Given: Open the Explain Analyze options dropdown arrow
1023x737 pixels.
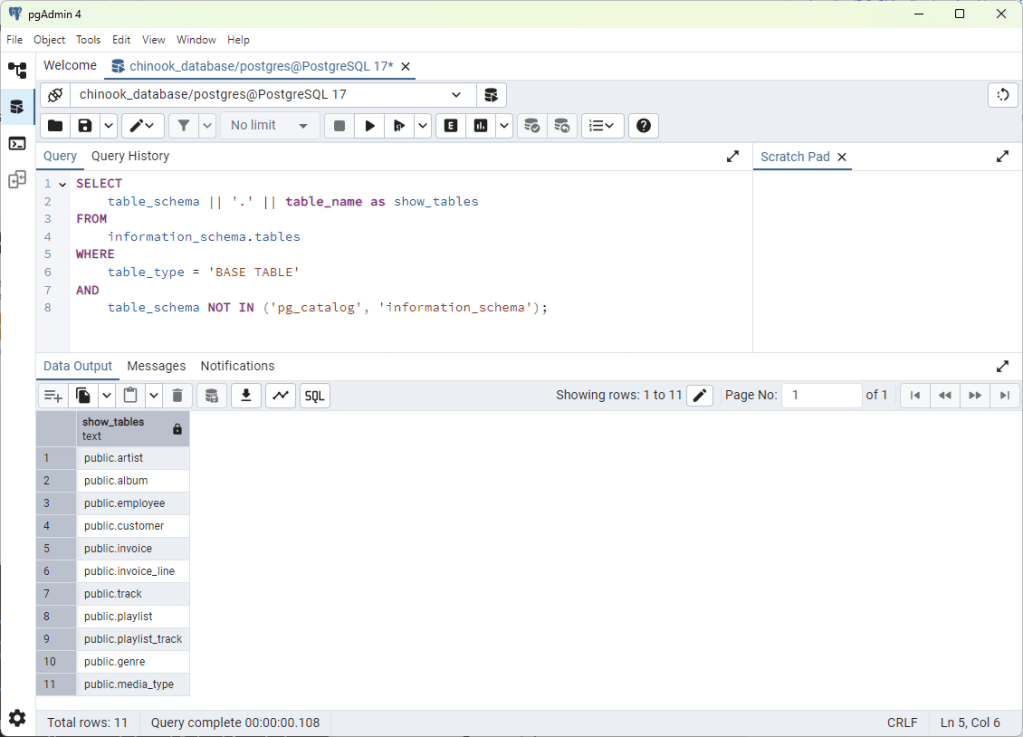Looking at the screenshot, I should pos(504,126).
